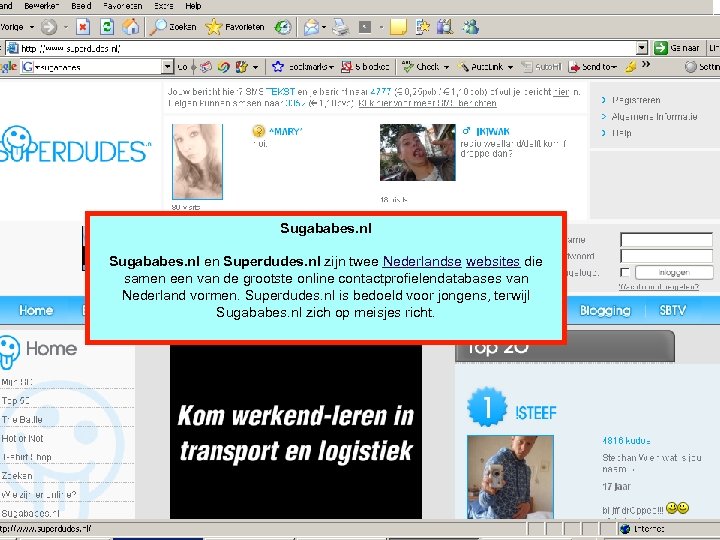The image size is (720, 540).
Task: Launch the Messenger people icon
Action: (470, 27)
